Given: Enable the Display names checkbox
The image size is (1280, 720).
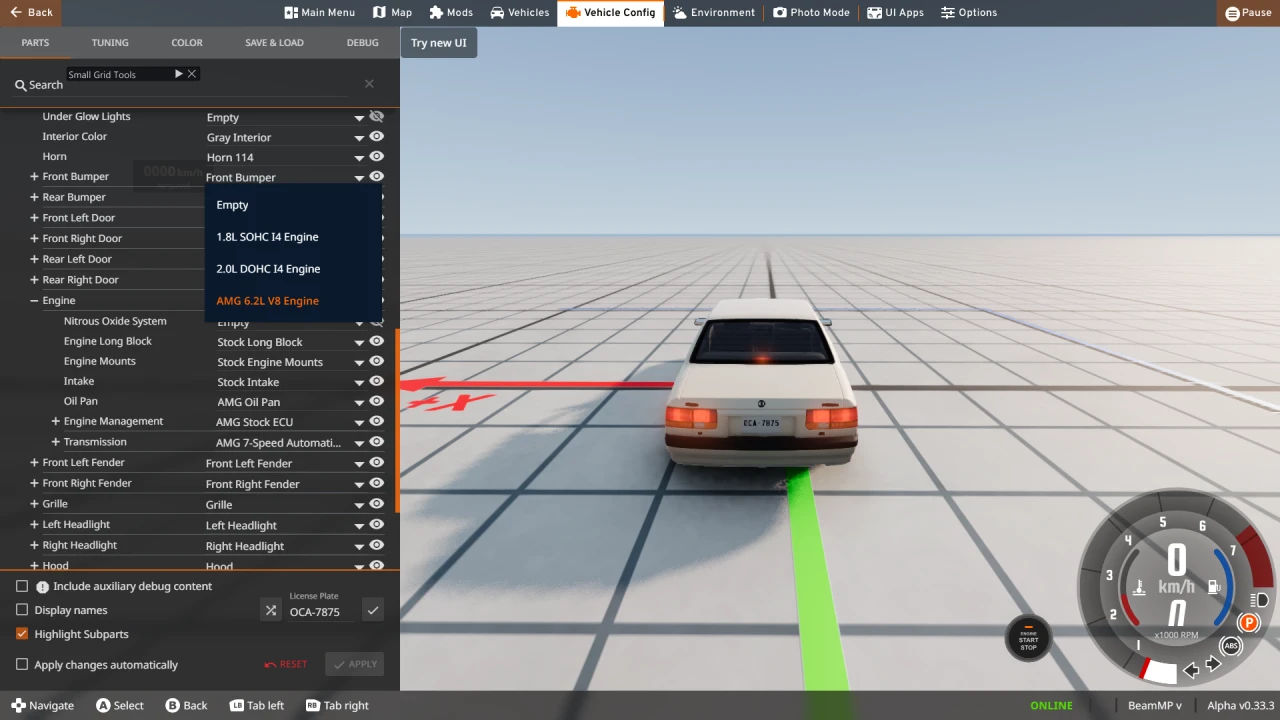Looking at the screenshot, I should pos(22,610).
